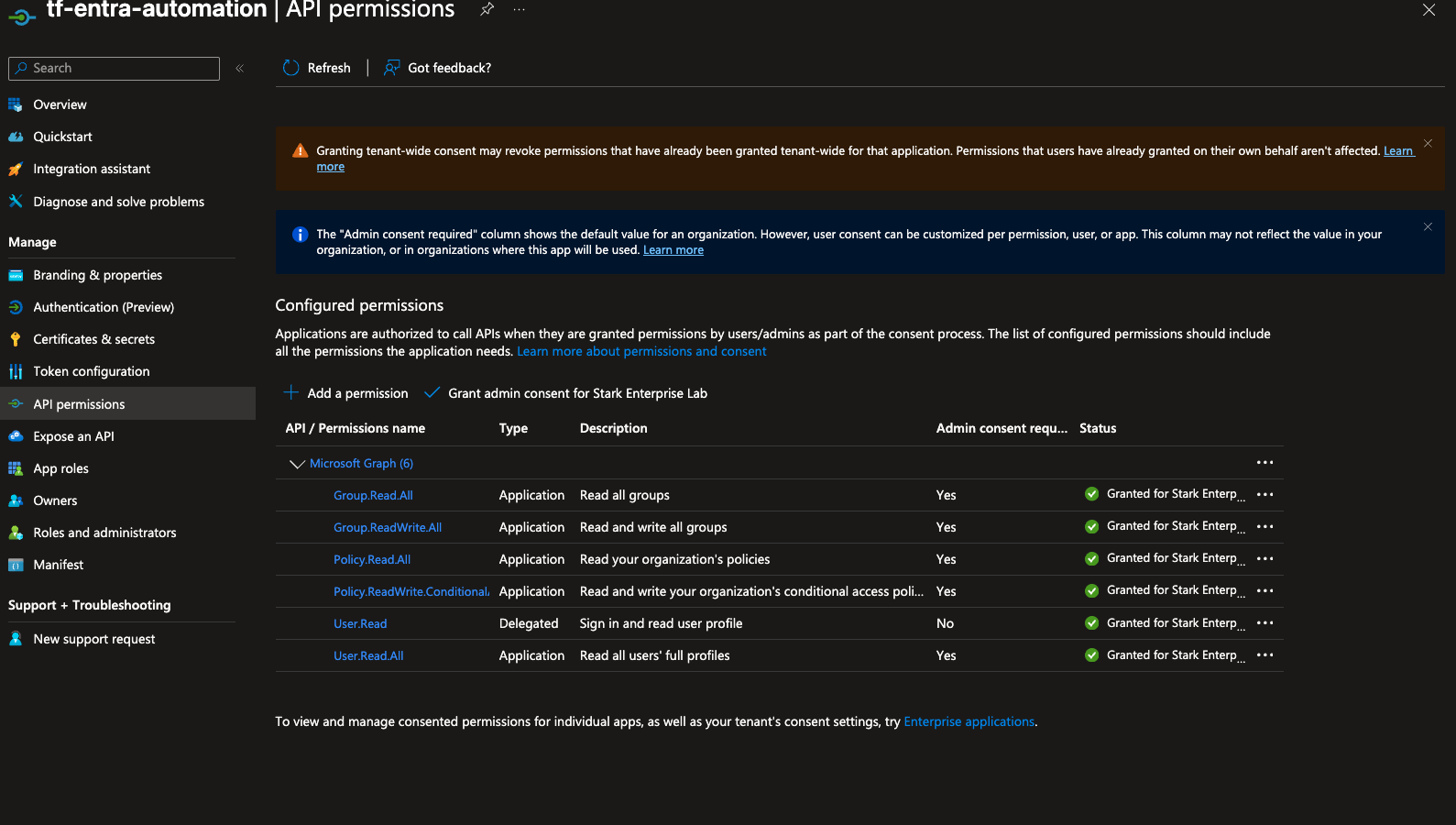Click the checkmark icon for Grant admin consent
This screenshot has width=1456, height=825.
click(x=432, y=392)
